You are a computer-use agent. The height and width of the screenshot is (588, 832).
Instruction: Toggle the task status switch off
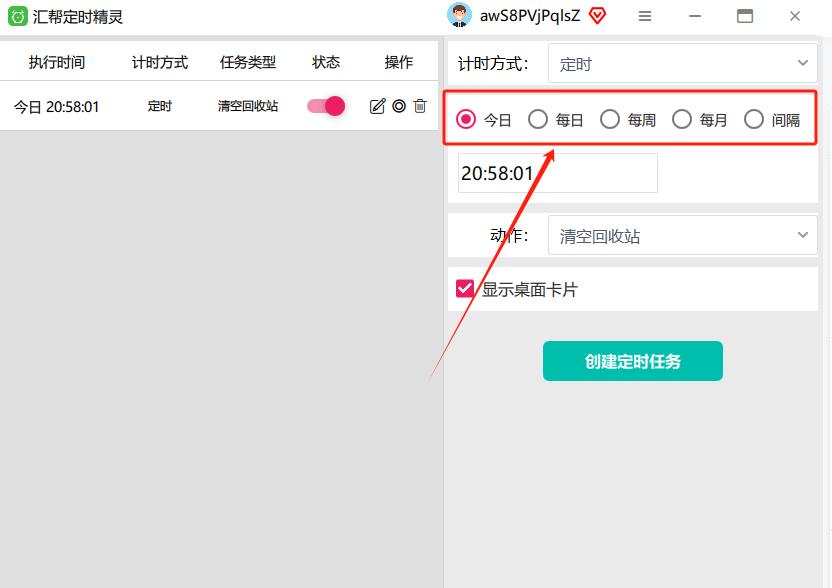coord(324,105)
